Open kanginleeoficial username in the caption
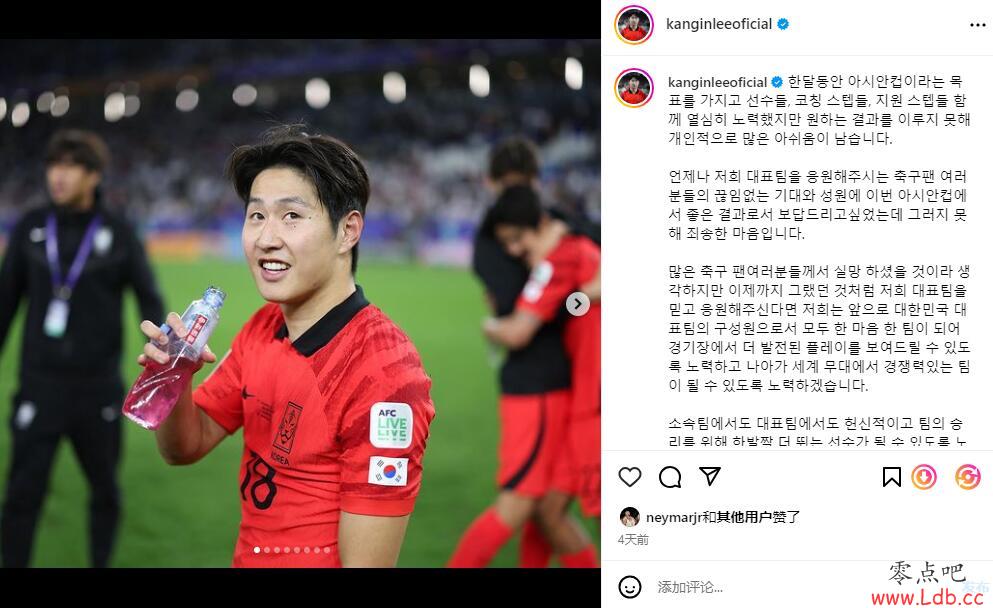 [718, 82]
